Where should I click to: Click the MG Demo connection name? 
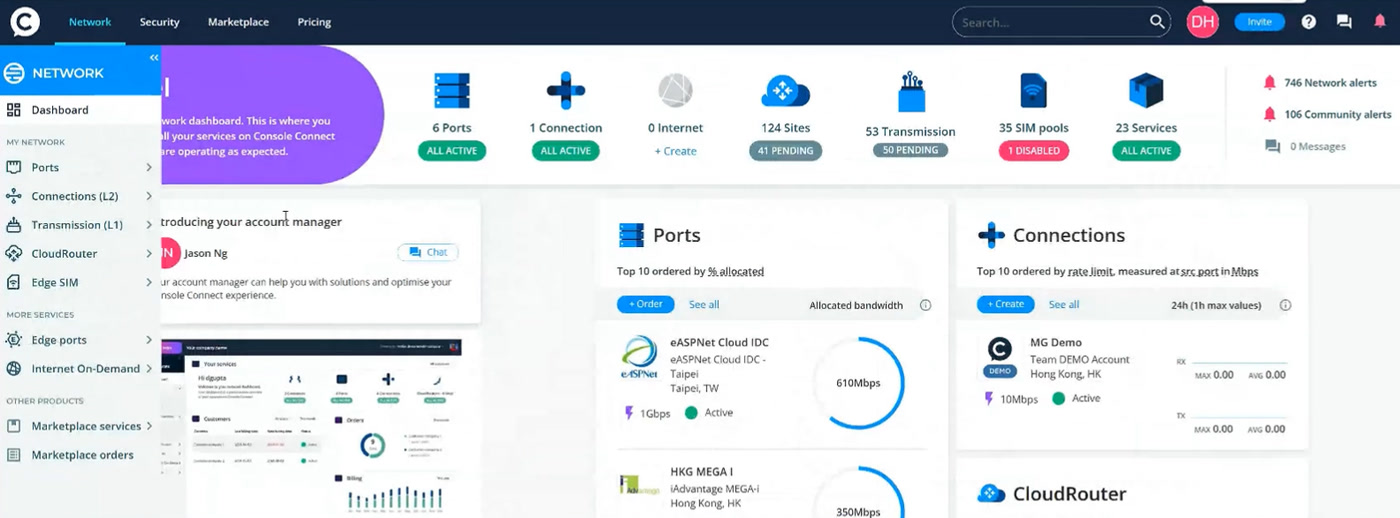1056,343
